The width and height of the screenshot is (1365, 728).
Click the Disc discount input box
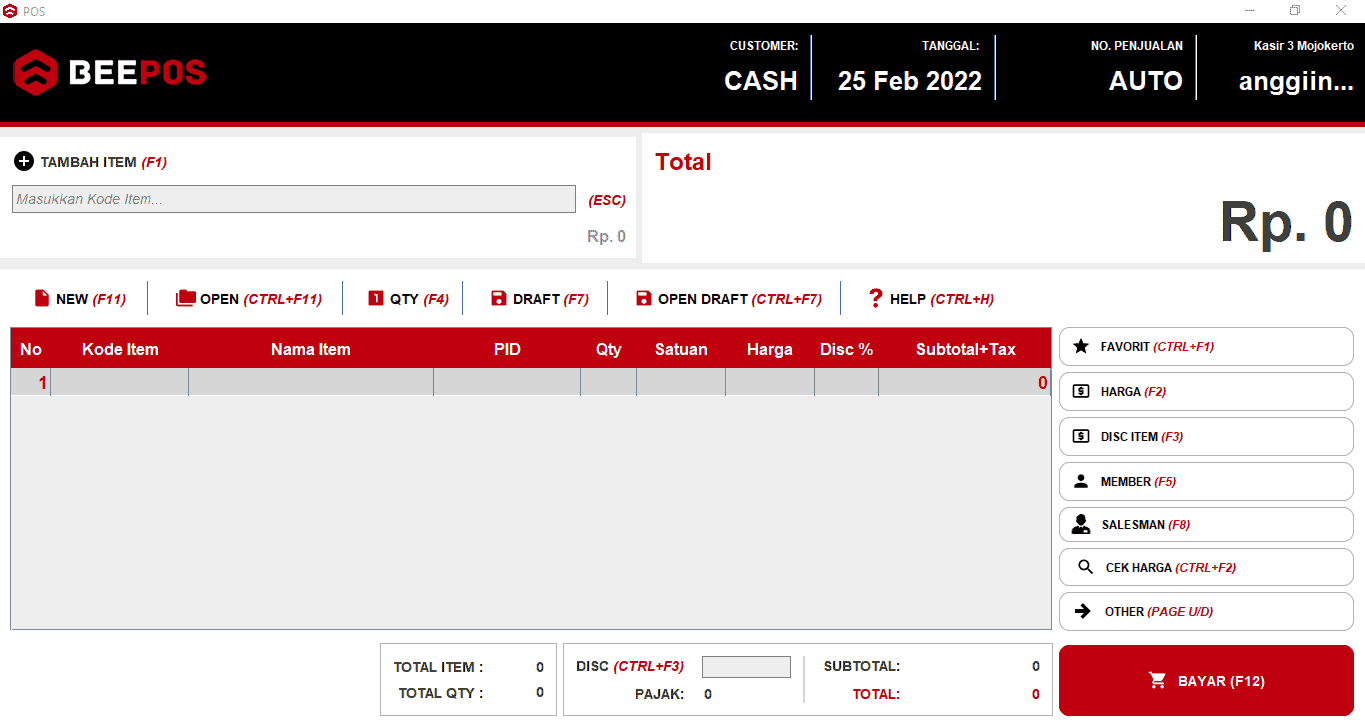click(746, 667)
